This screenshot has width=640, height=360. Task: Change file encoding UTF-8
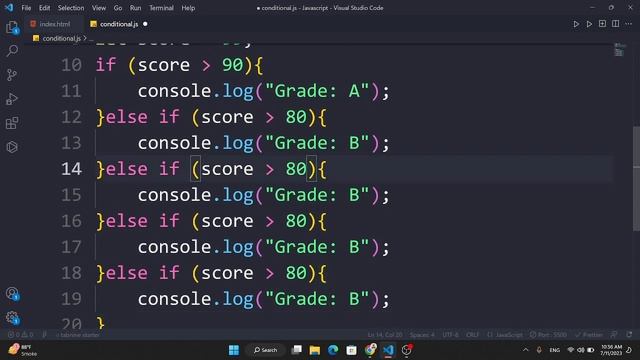pos(450,335)
